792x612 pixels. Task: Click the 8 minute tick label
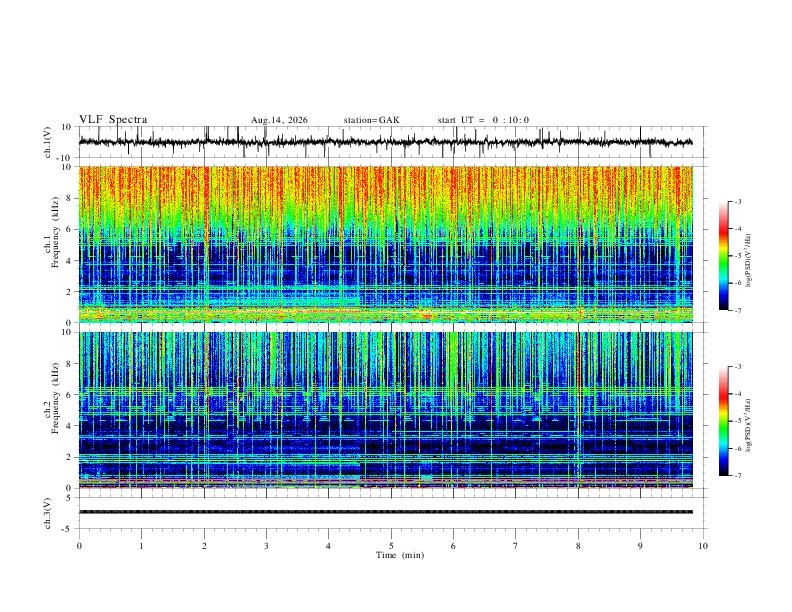coord(578,546)
